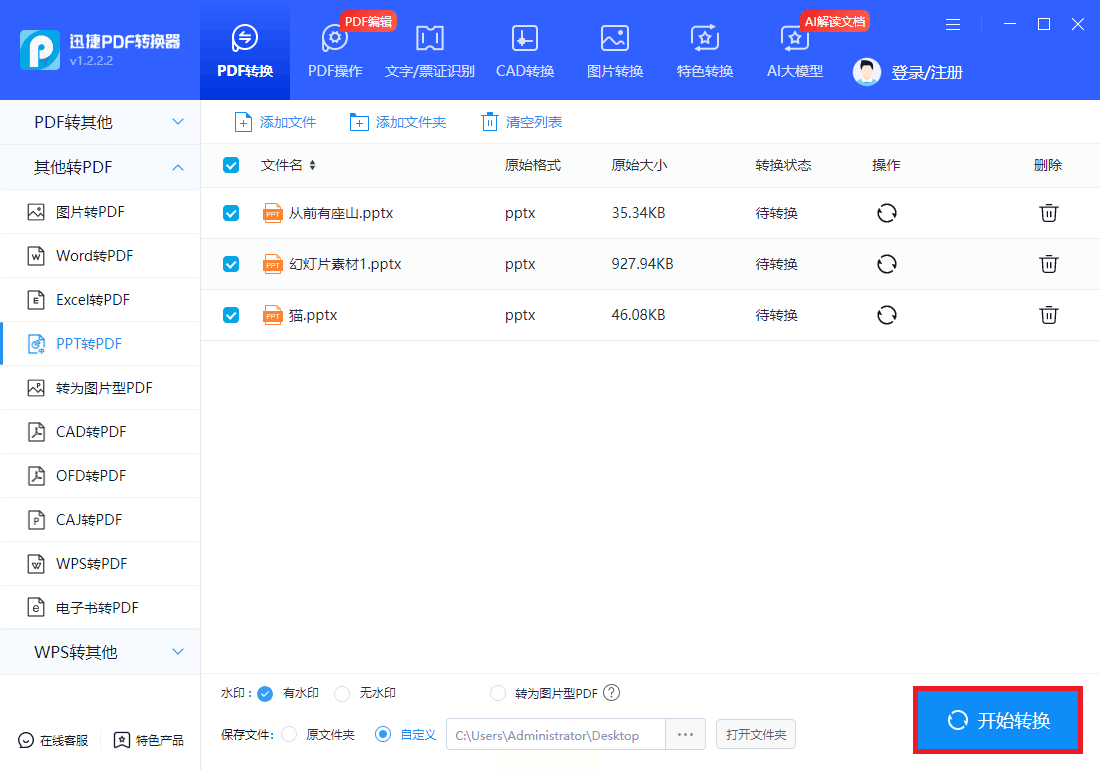Click the help icon beside 转为图片型PDF
Viewport: 1100px width, 770px height.
coord(612,693)
